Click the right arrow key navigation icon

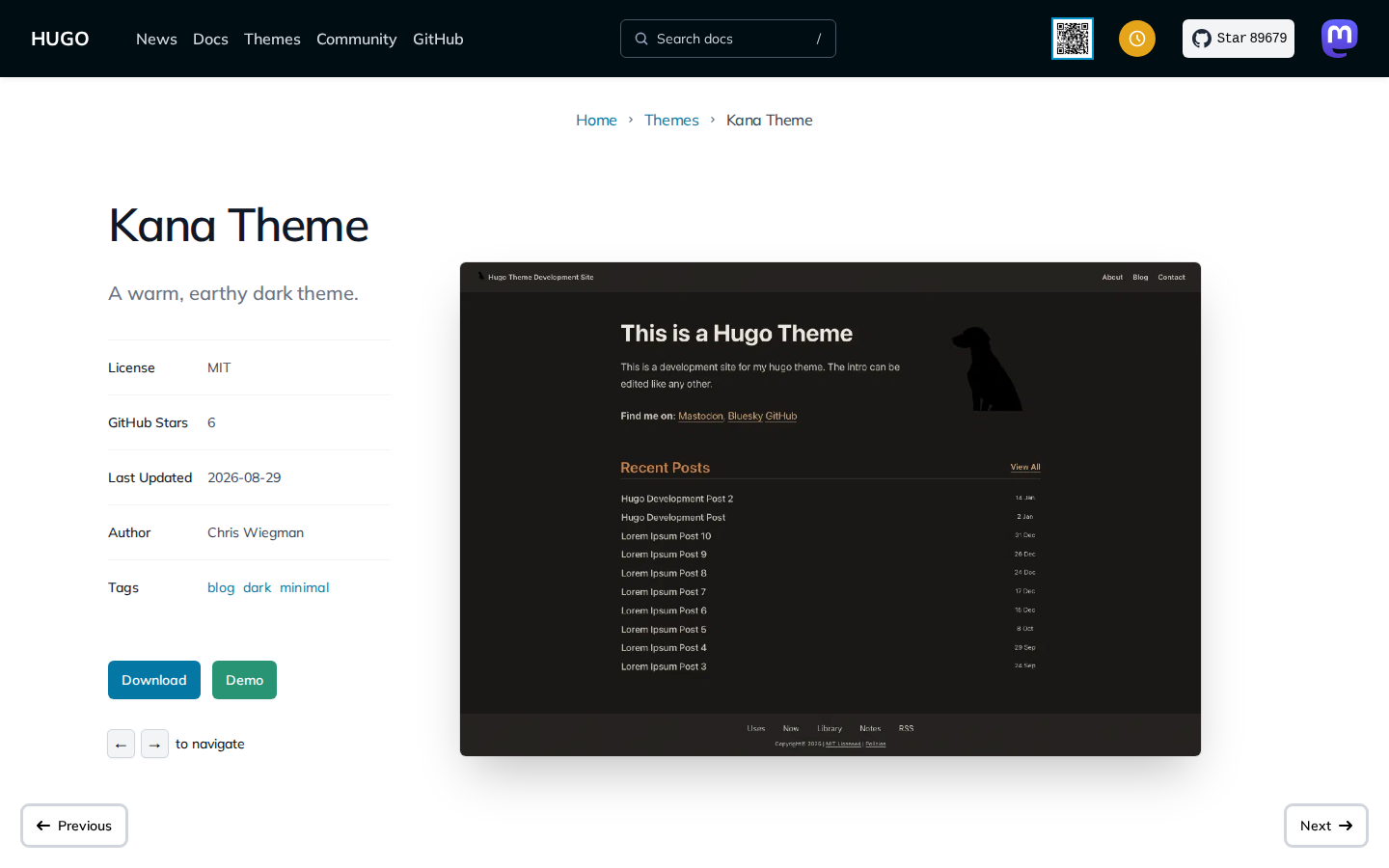154,744
